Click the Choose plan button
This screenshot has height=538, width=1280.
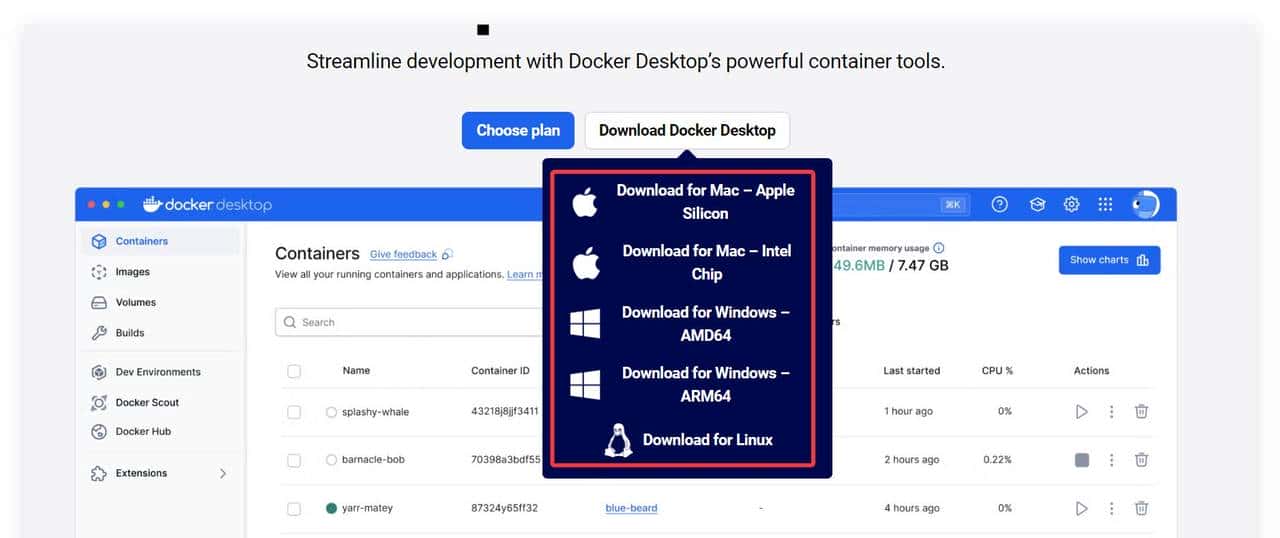point(518,130)
